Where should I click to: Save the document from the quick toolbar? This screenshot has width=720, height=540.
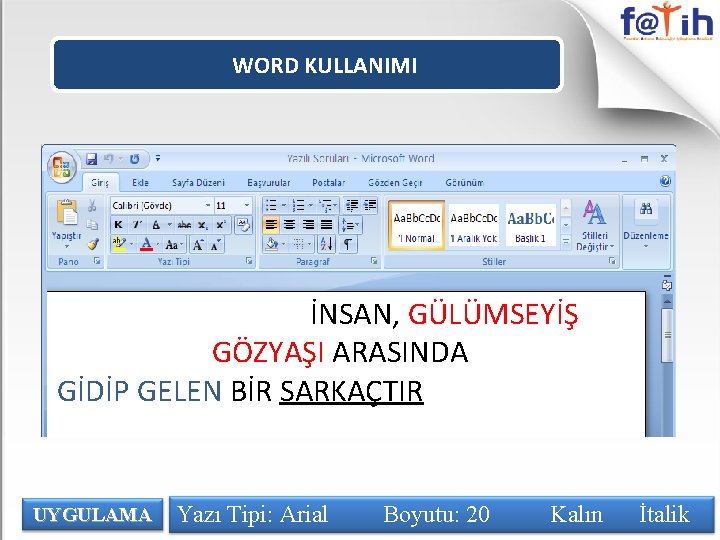pyautogui.click(x=91, y=159)
